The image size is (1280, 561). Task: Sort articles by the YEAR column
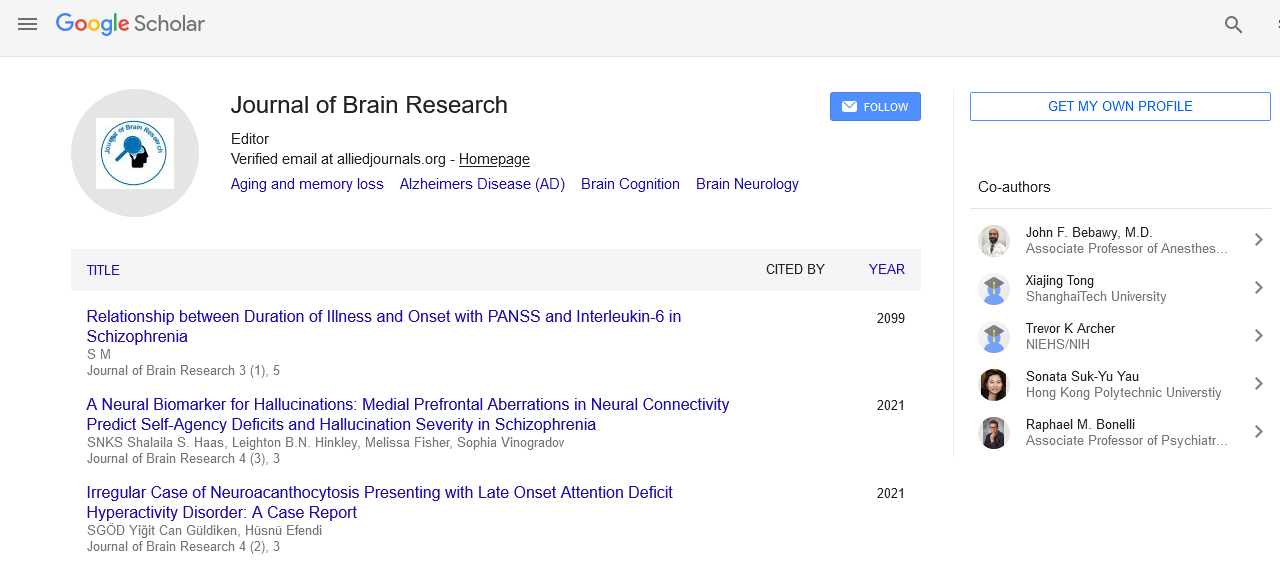coord(886,269)
